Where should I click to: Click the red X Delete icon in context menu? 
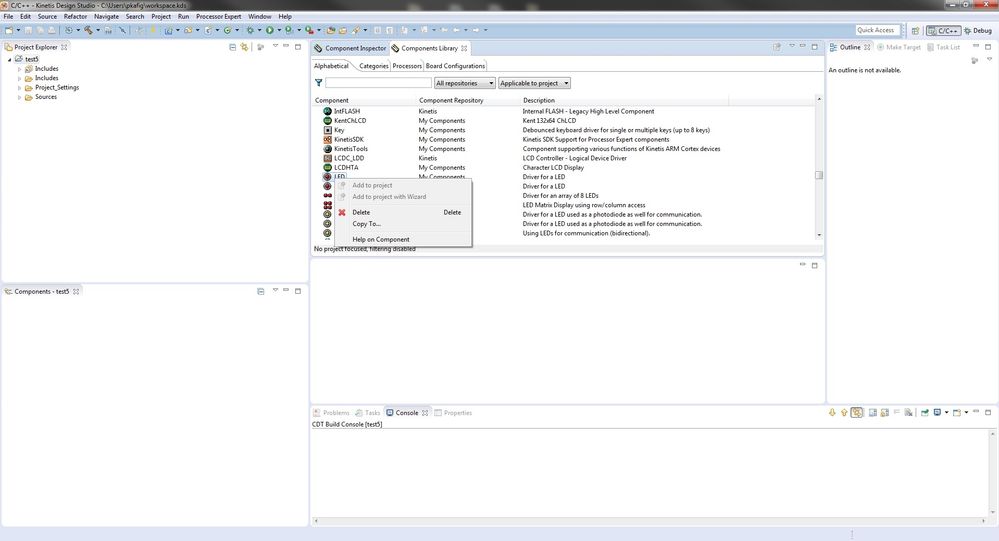[342, 212]
